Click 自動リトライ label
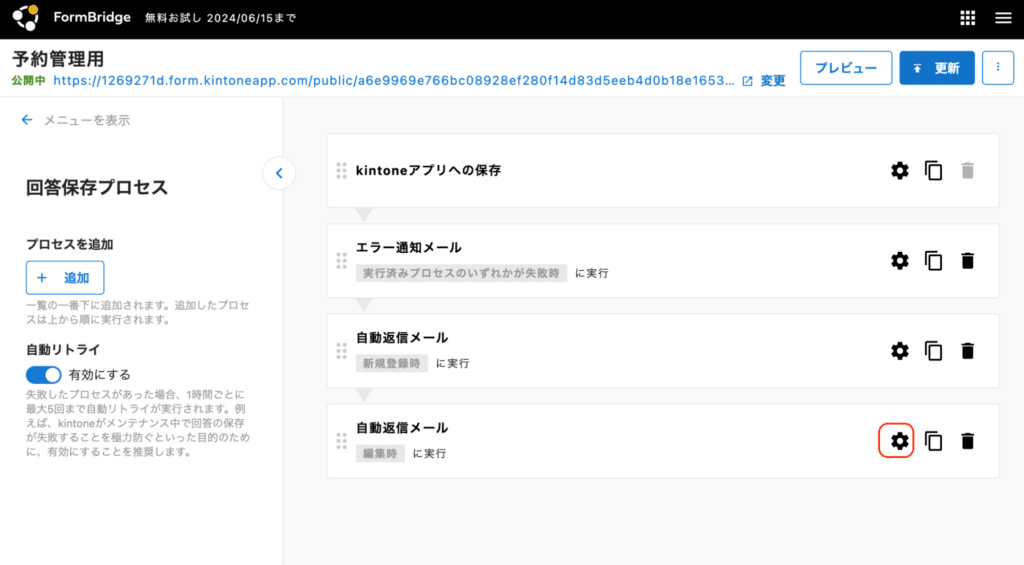This screenshot has width=1024, height=565. (x=63, y=349)
